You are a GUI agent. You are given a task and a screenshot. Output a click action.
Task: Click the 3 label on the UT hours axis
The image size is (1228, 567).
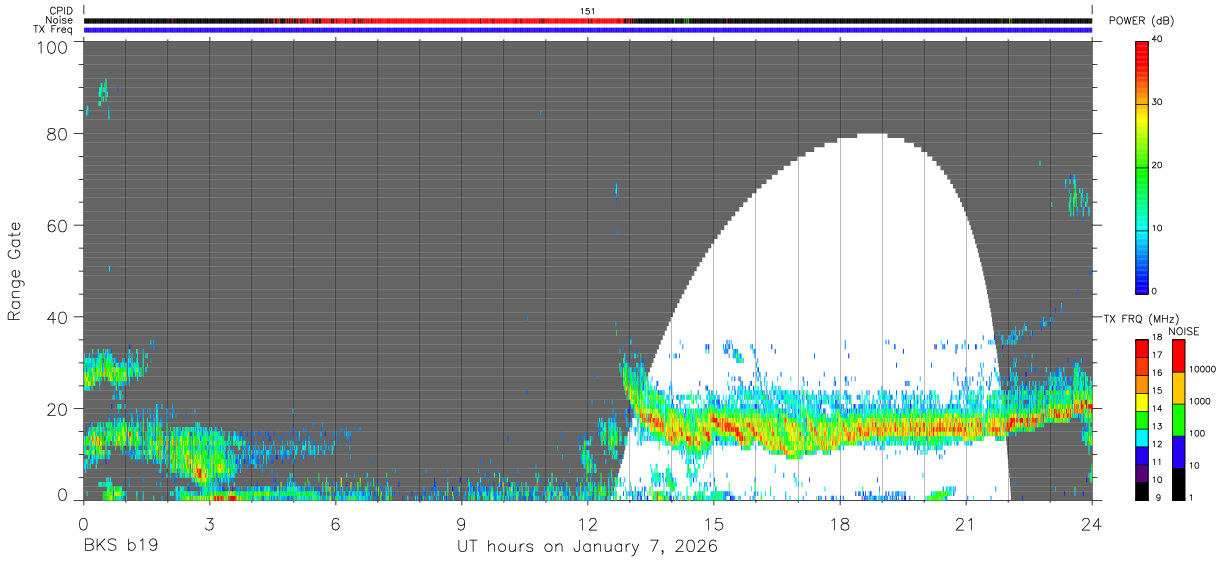click(x=209, y=525)
